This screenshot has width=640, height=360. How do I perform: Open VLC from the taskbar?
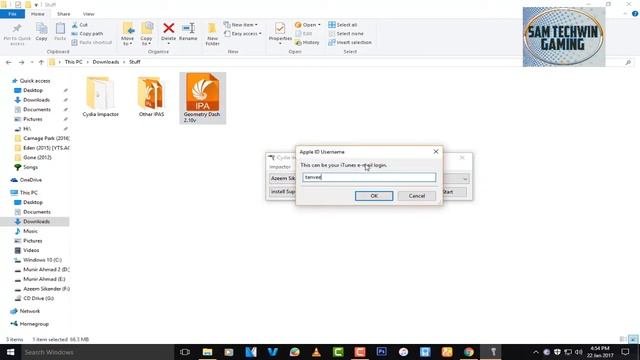click(x=316, y=352)
